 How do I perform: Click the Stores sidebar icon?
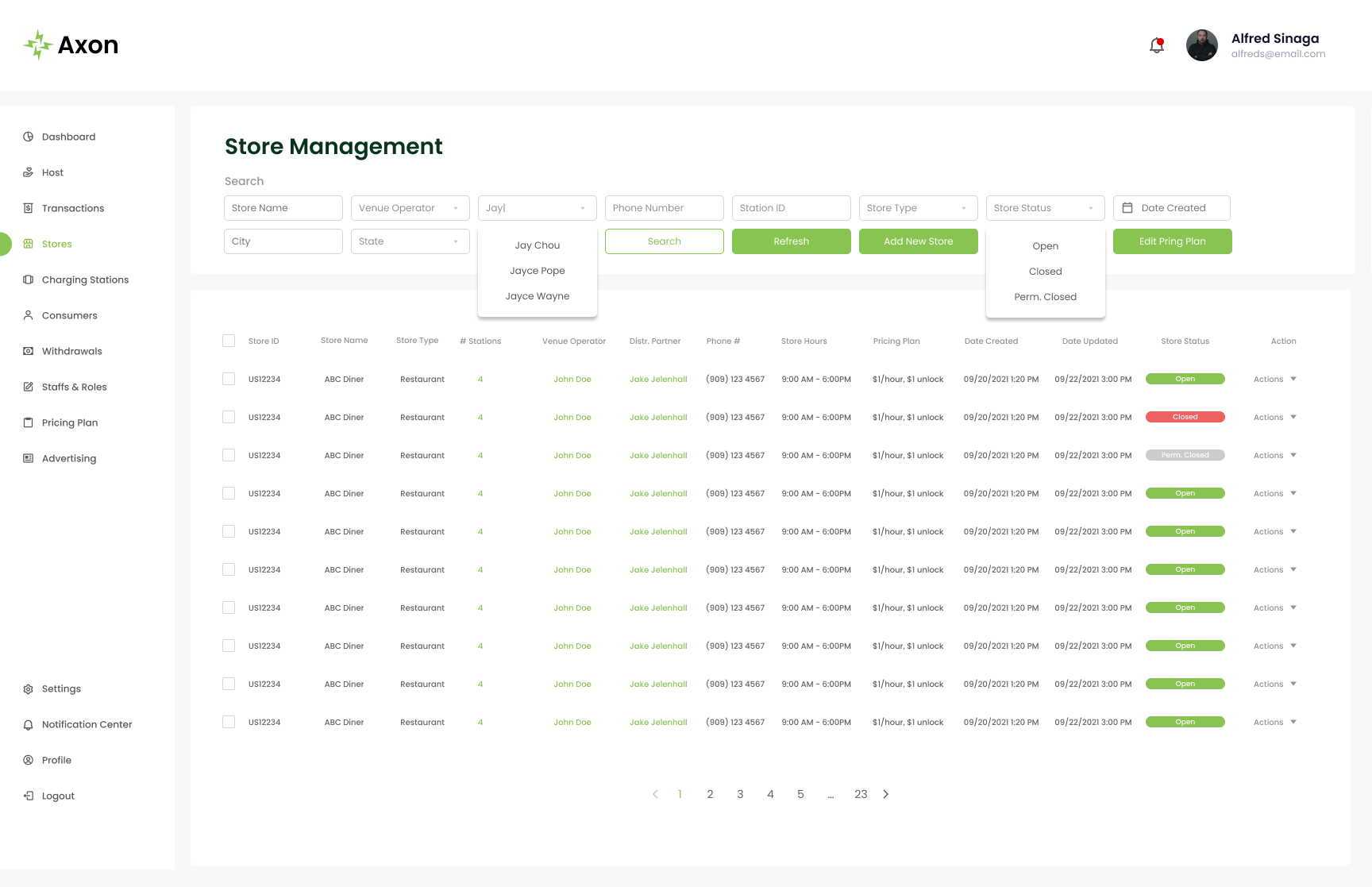(x=28, y=244)
